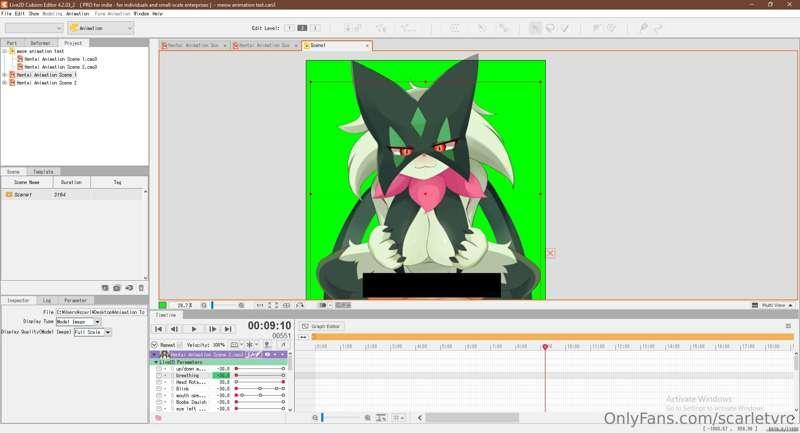Click the duplicate scene icon below scene list

(117, 288)
